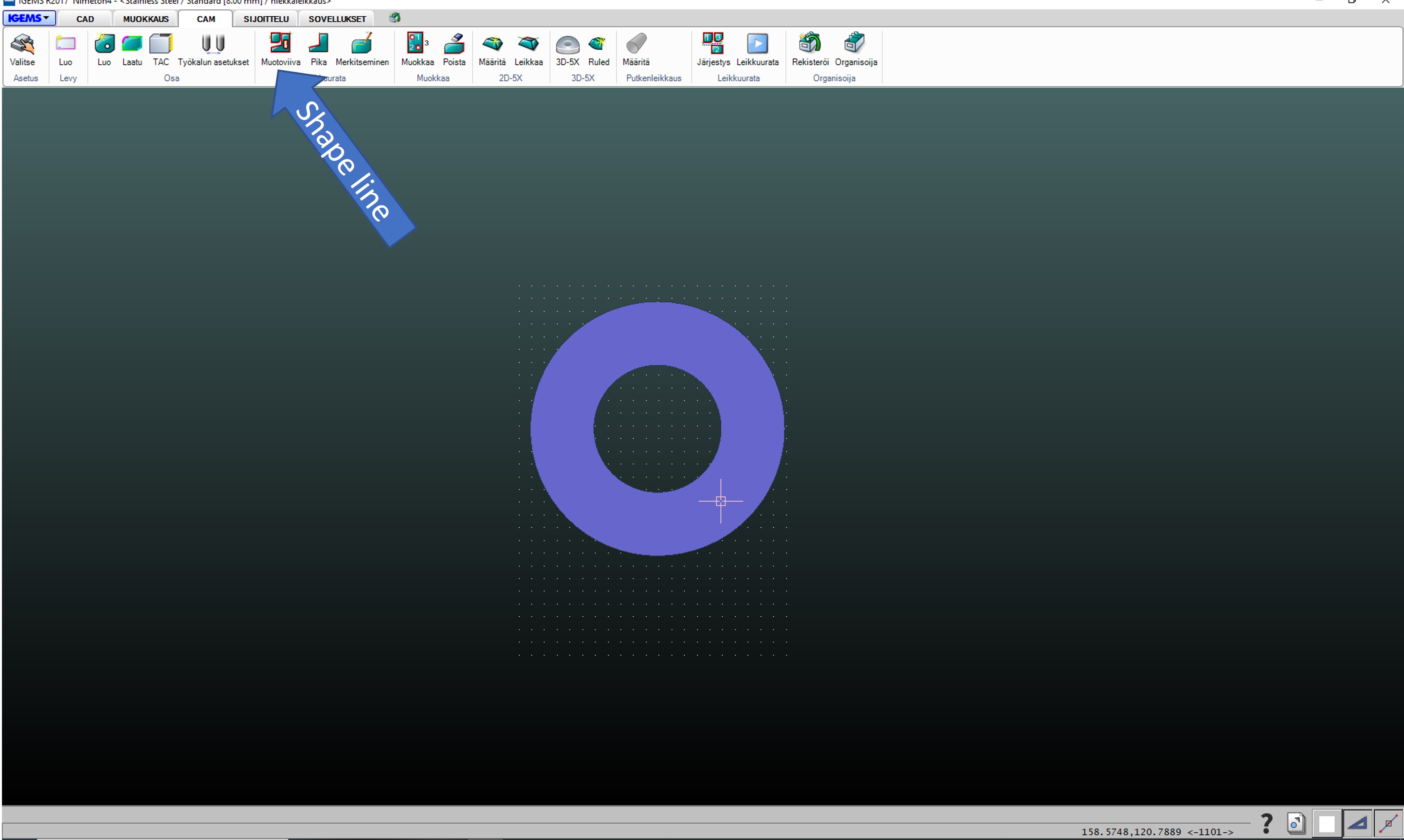Select the Pika quick toolpath tool
Screen dimensions: 1404x840
coord(318,49)
